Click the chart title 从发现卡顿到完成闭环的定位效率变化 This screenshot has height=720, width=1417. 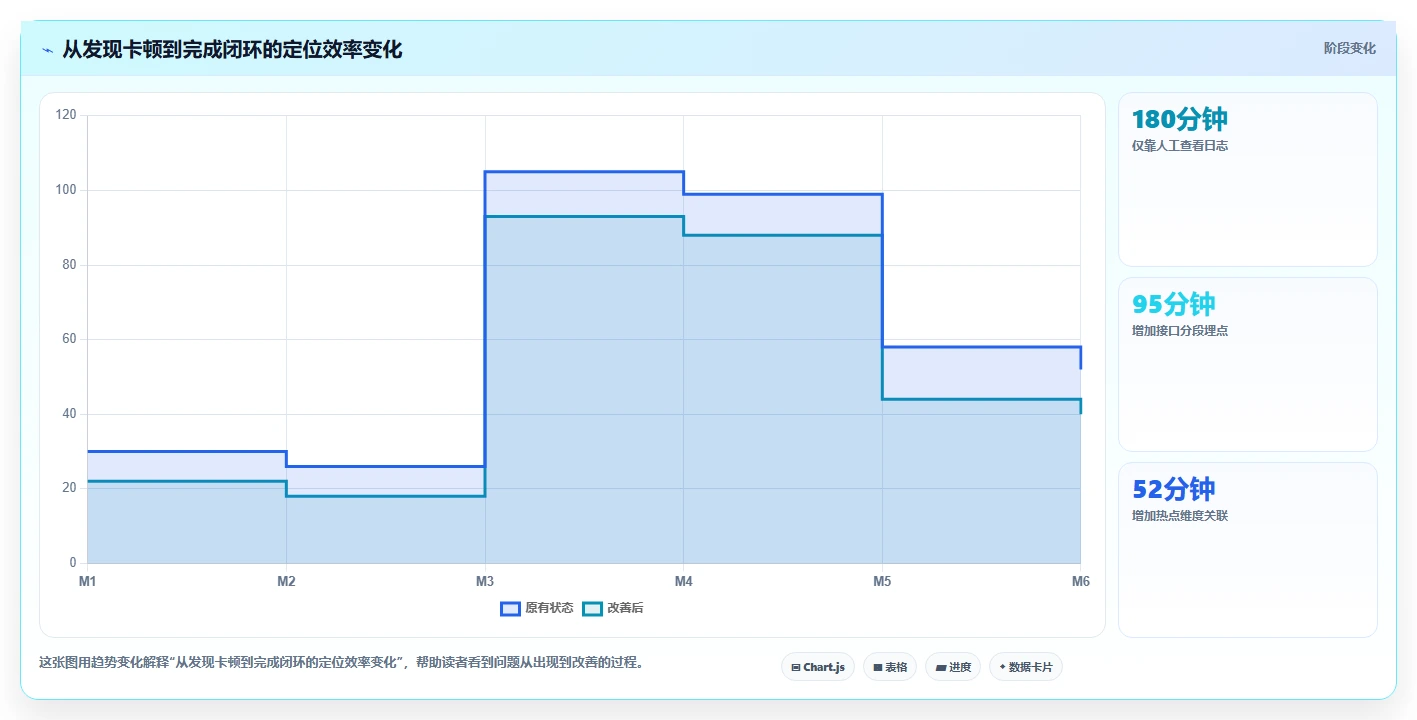(x=232, y=49)
